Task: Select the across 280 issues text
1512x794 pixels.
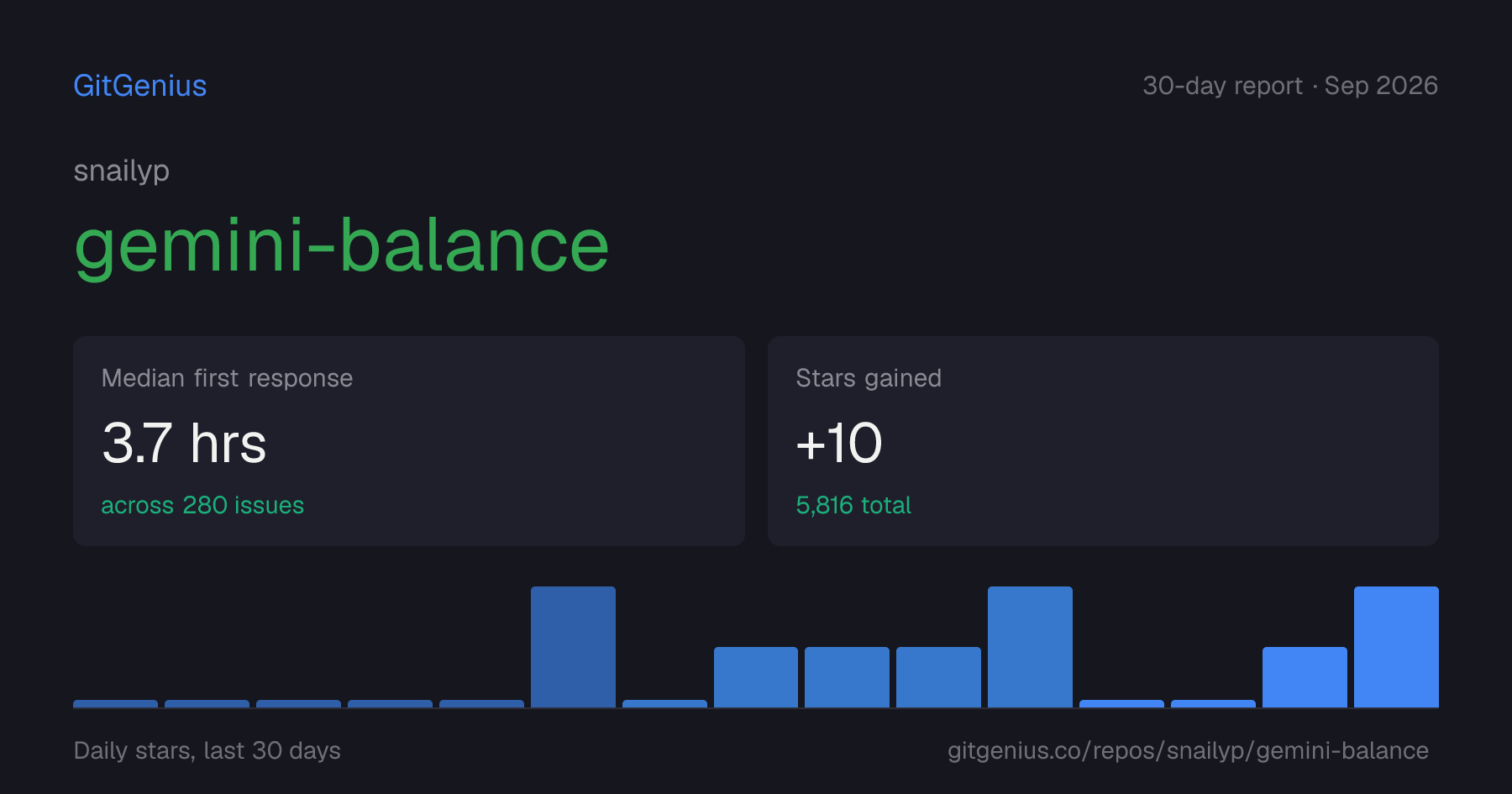Action: tap(202, 505)
